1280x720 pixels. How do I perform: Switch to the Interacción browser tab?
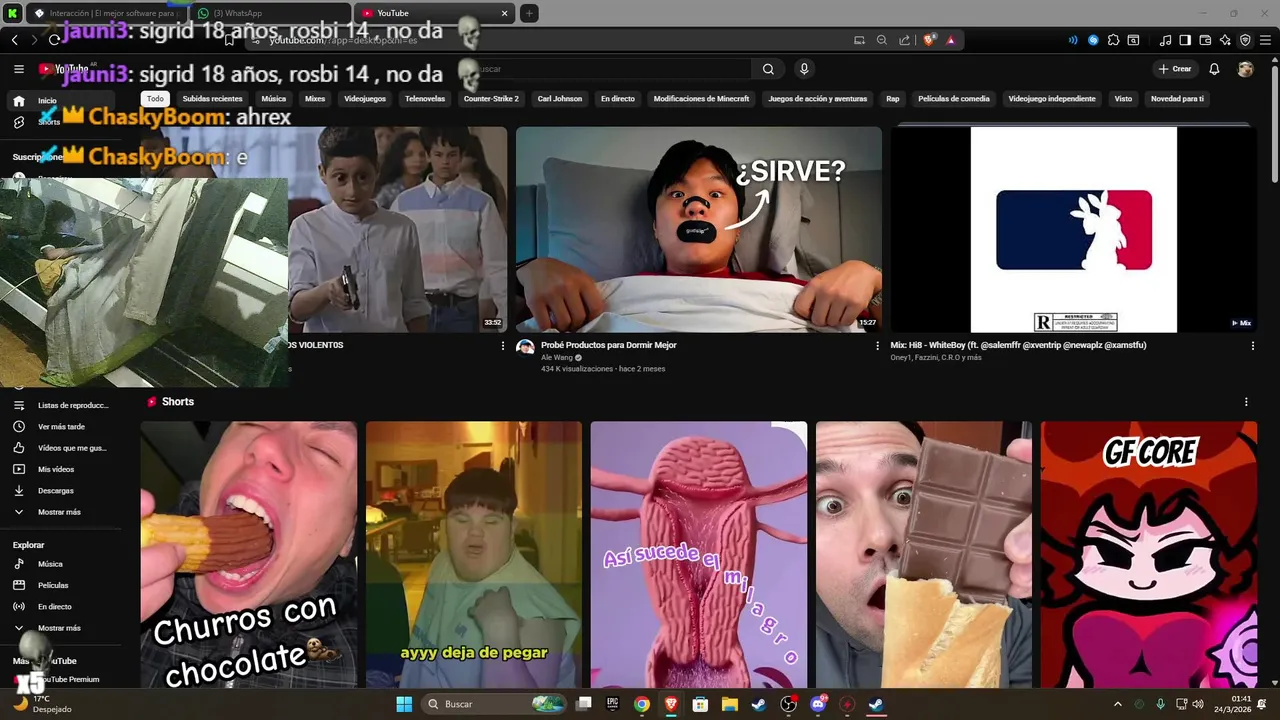coord(107,13)
